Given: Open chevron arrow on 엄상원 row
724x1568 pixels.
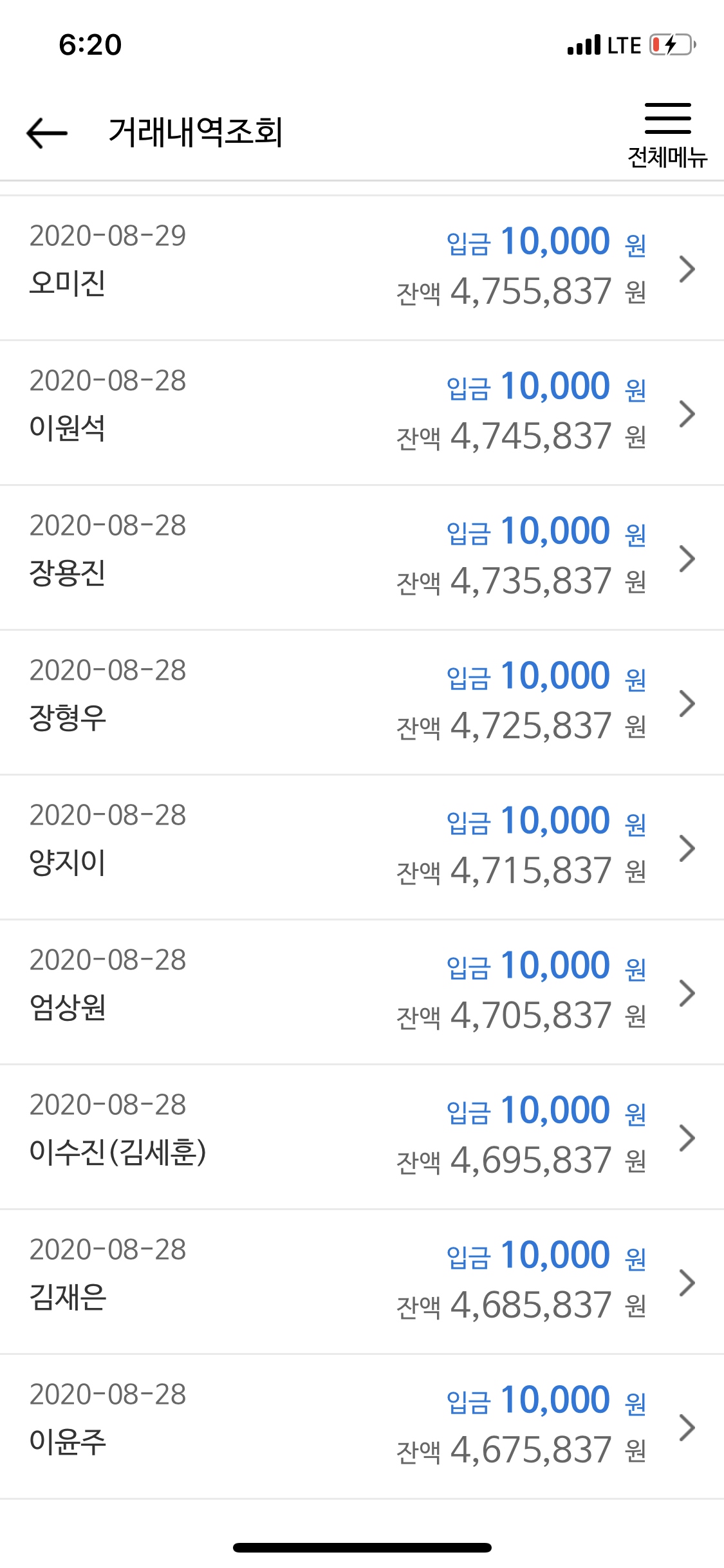Looking at the screenshot, I should [687, 993].
